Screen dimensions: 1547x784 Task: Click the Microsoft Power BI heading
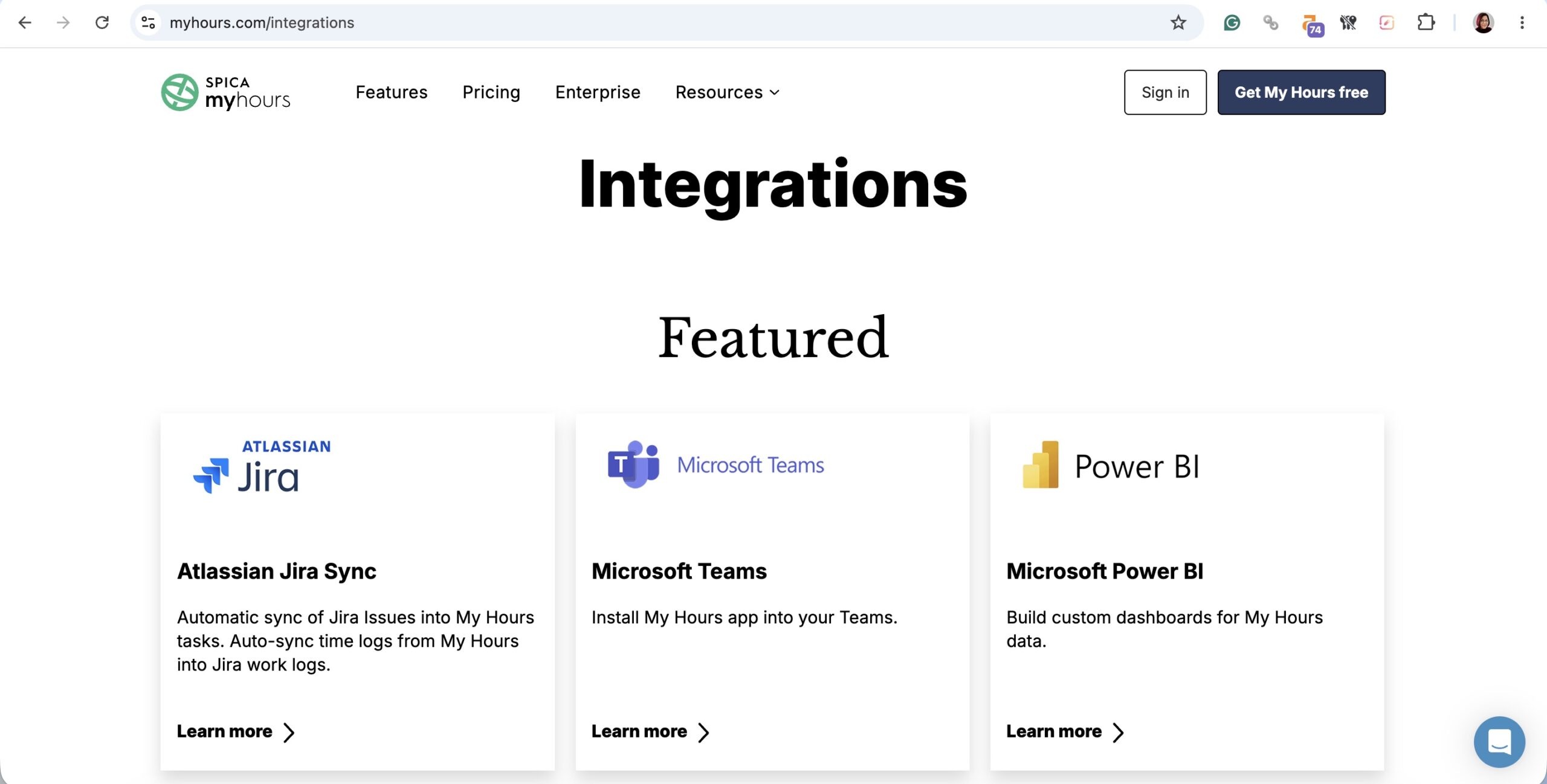point(1105,571)
